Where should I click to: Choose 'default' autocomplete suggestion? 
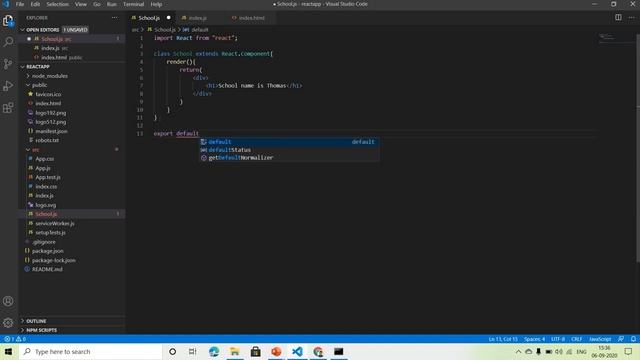tap(289, 142)
